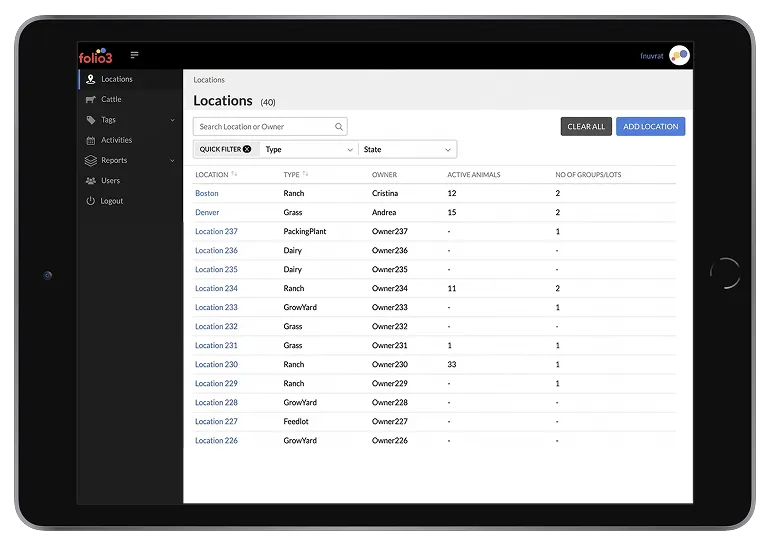Click the PackingPlant type cell

pos(305,231)
